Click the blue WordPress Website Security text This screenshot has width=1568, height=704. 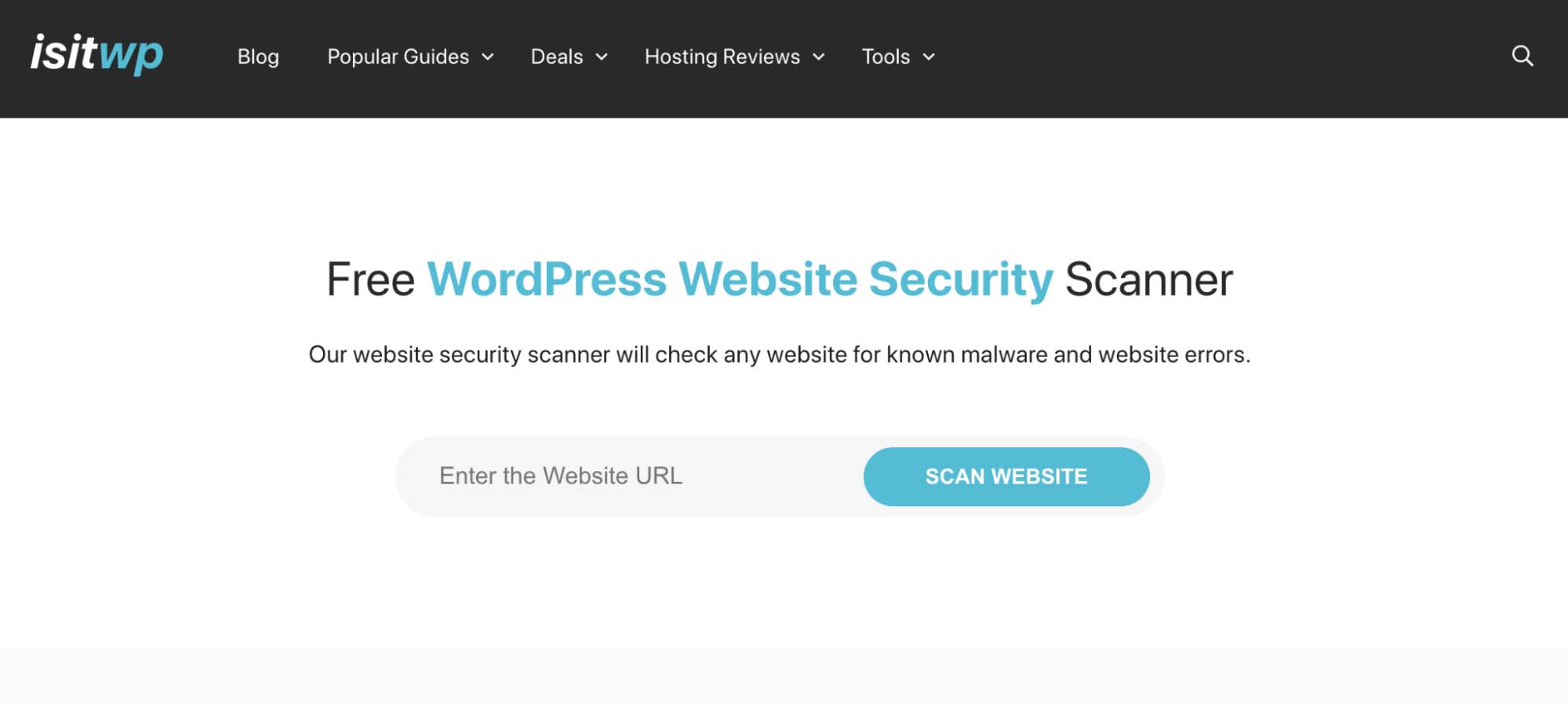pyautogui.click(x=740, y=279)
